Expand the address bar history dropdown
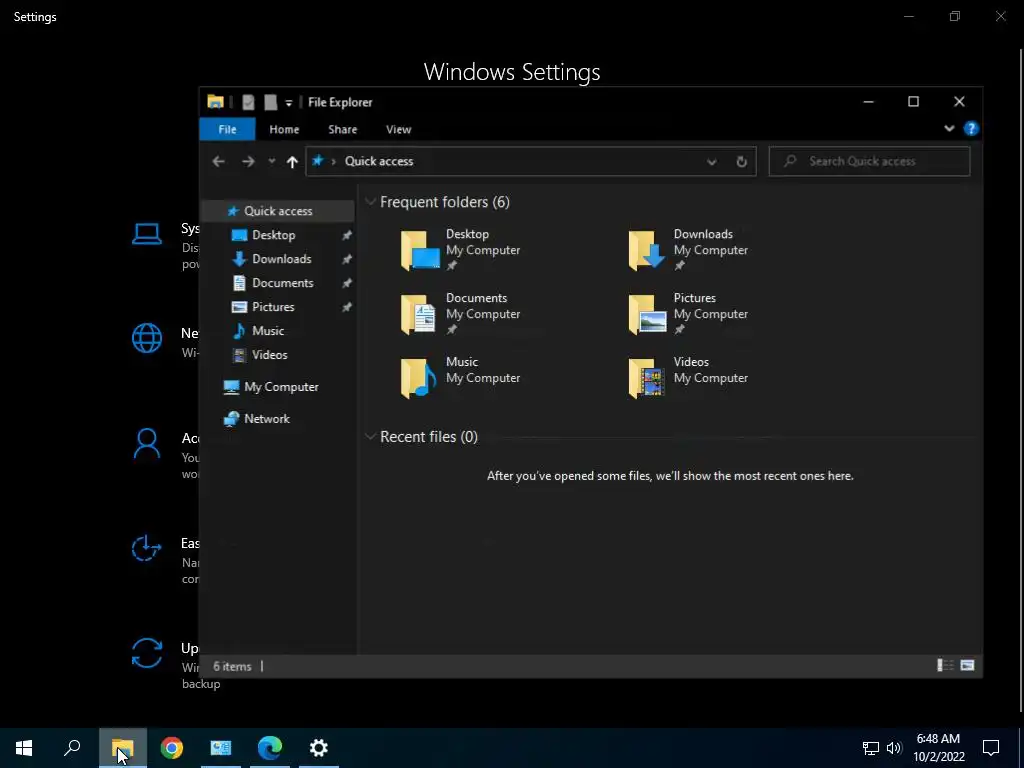Viewport: 1024px width, 768px height. (711, 161)
